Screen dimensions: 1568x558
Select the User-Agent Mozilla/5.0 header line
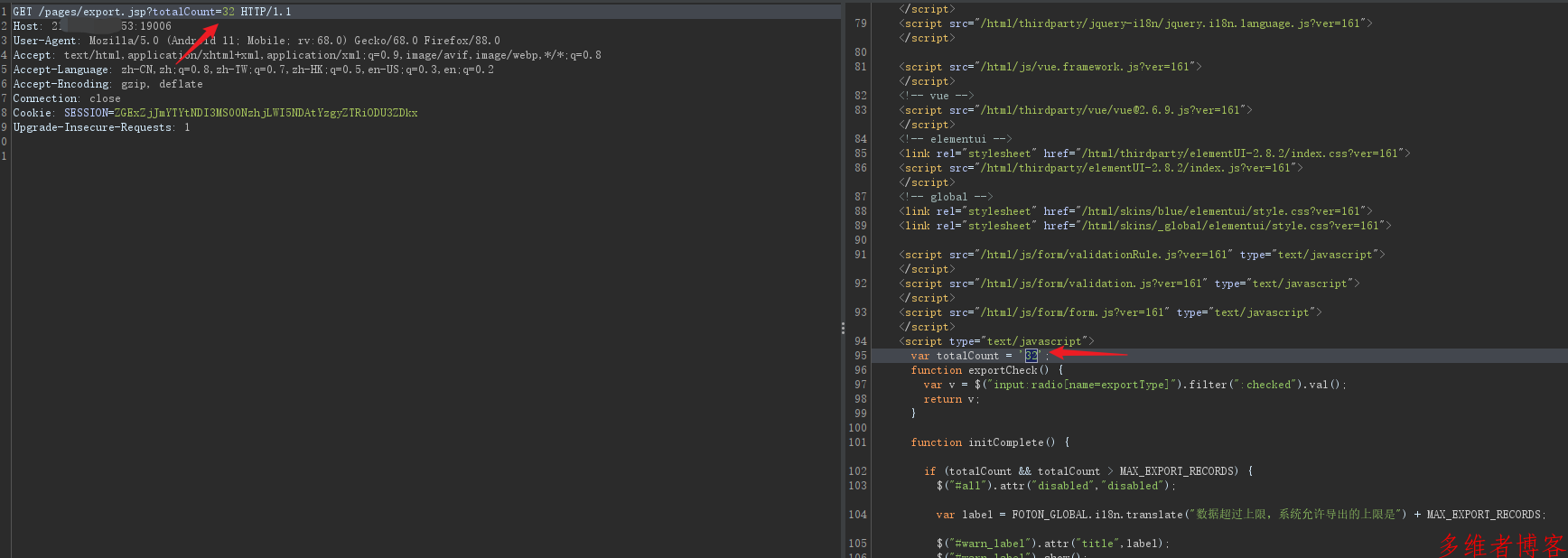coord(257,41)
